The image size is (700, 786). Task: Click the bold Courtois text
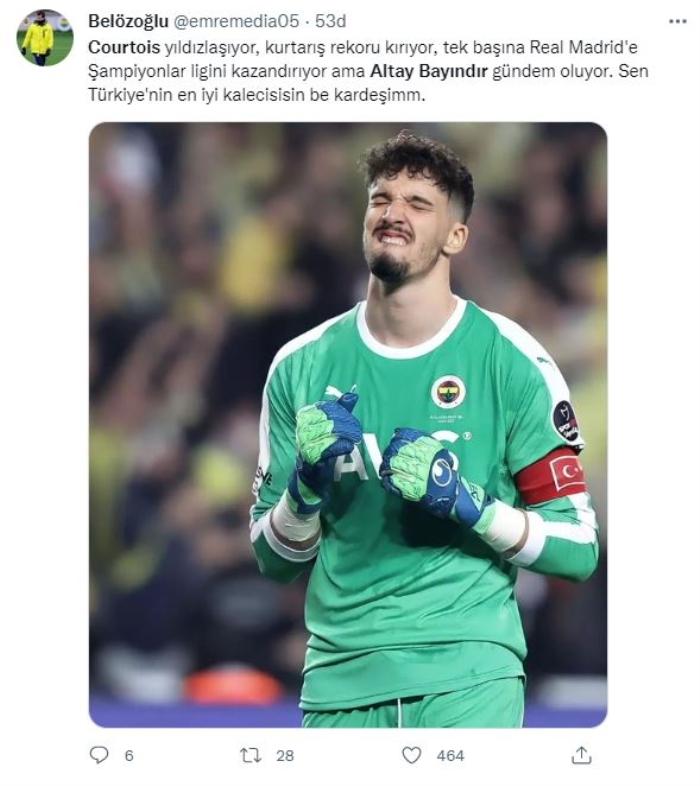click(x=124, y=47)
